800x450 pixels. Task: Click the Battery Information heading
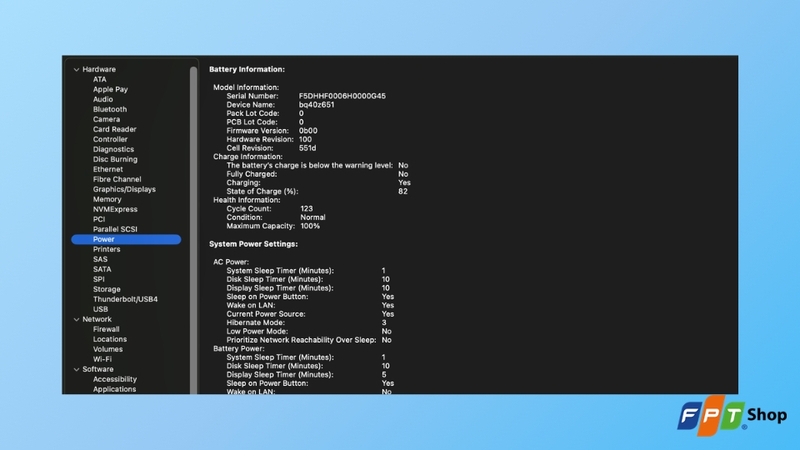point(247,69)
